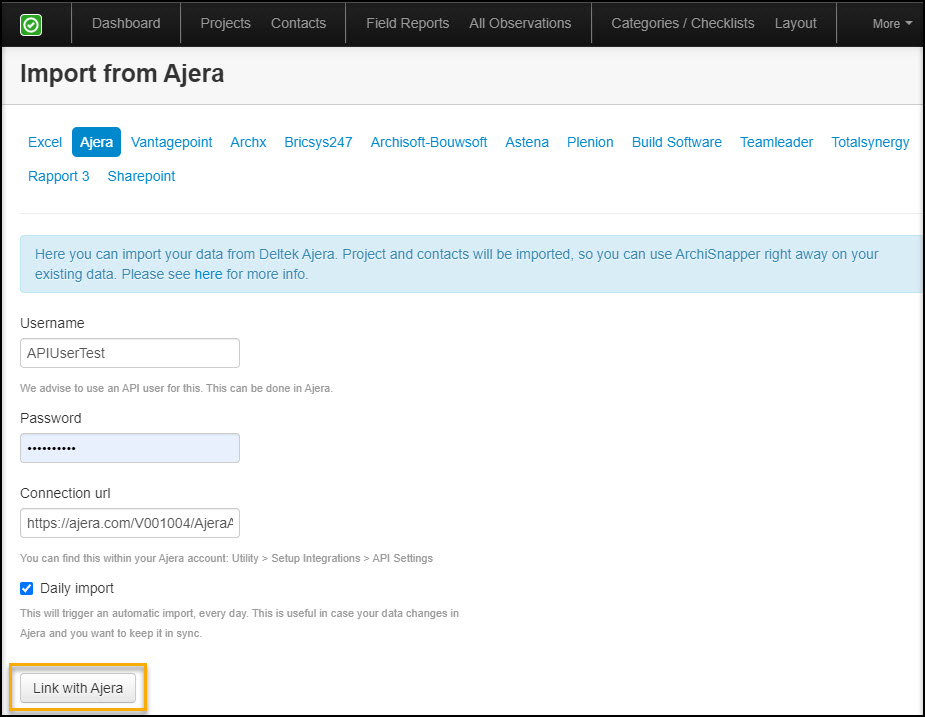Follow the 'here' link for more info
This screenshot has width=925, height=717.
(208, 274)
